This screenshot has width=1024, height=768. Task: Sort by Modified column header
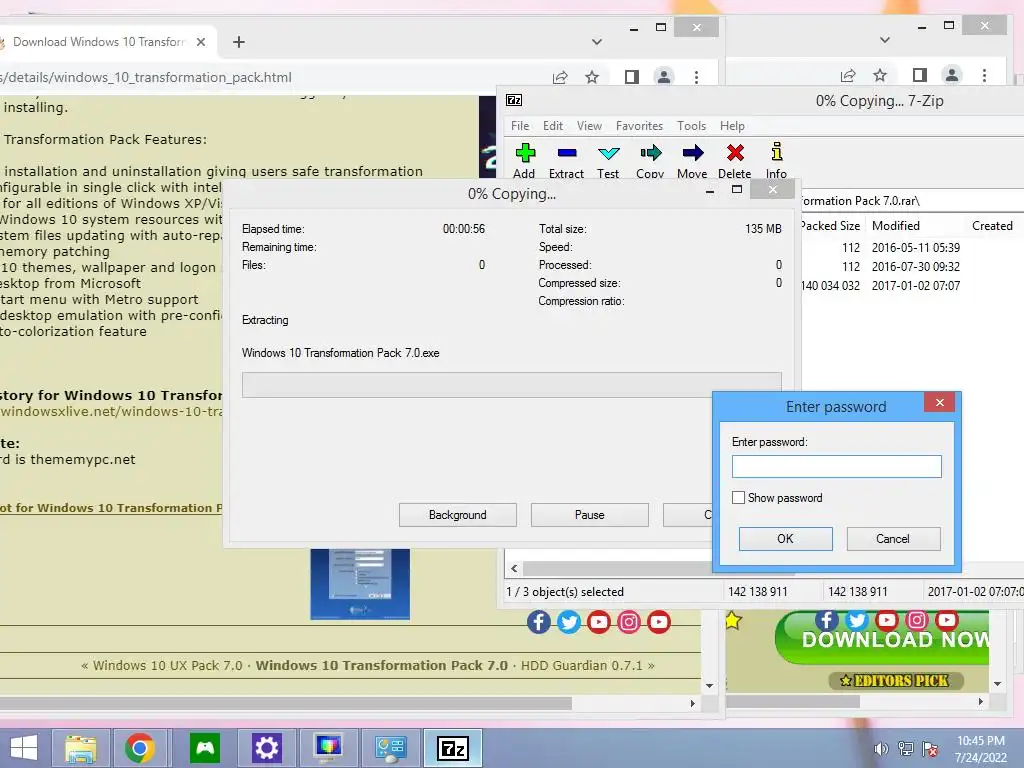[896, 225]
